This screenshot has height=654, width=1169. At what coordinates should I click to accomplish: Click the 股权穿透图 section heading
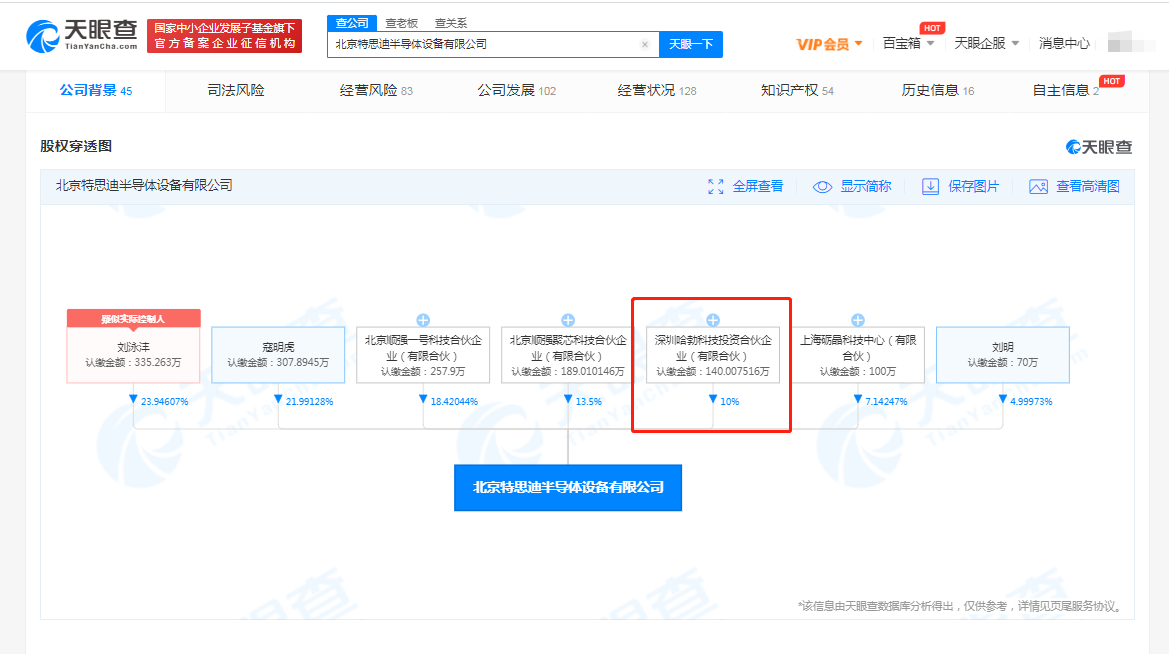[x=76, y=146]
